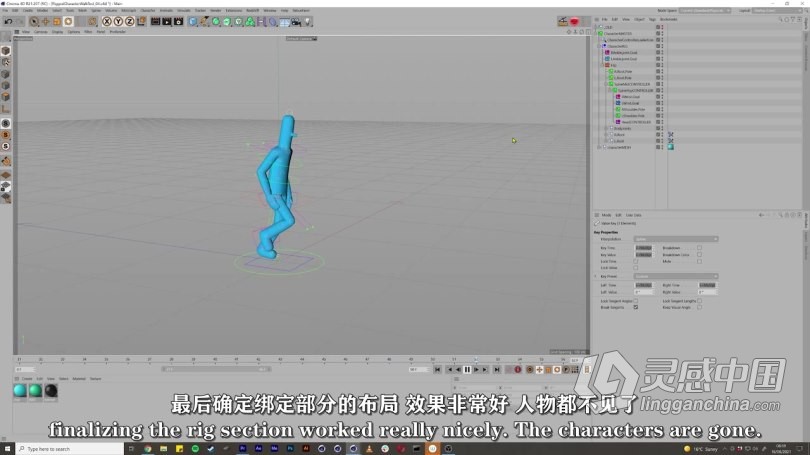Click Render to Picture Viewer icon
The width and height of the screenshot is (810, 455).
pyautogui.click(x=167, y=22)
